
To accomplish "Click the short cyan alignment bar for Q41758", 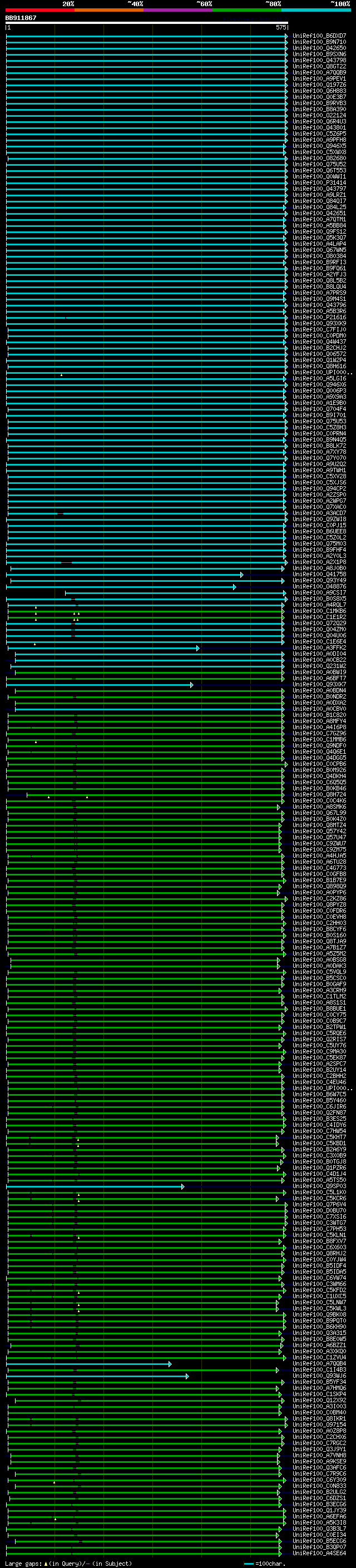I will click(x=125, y=575).
